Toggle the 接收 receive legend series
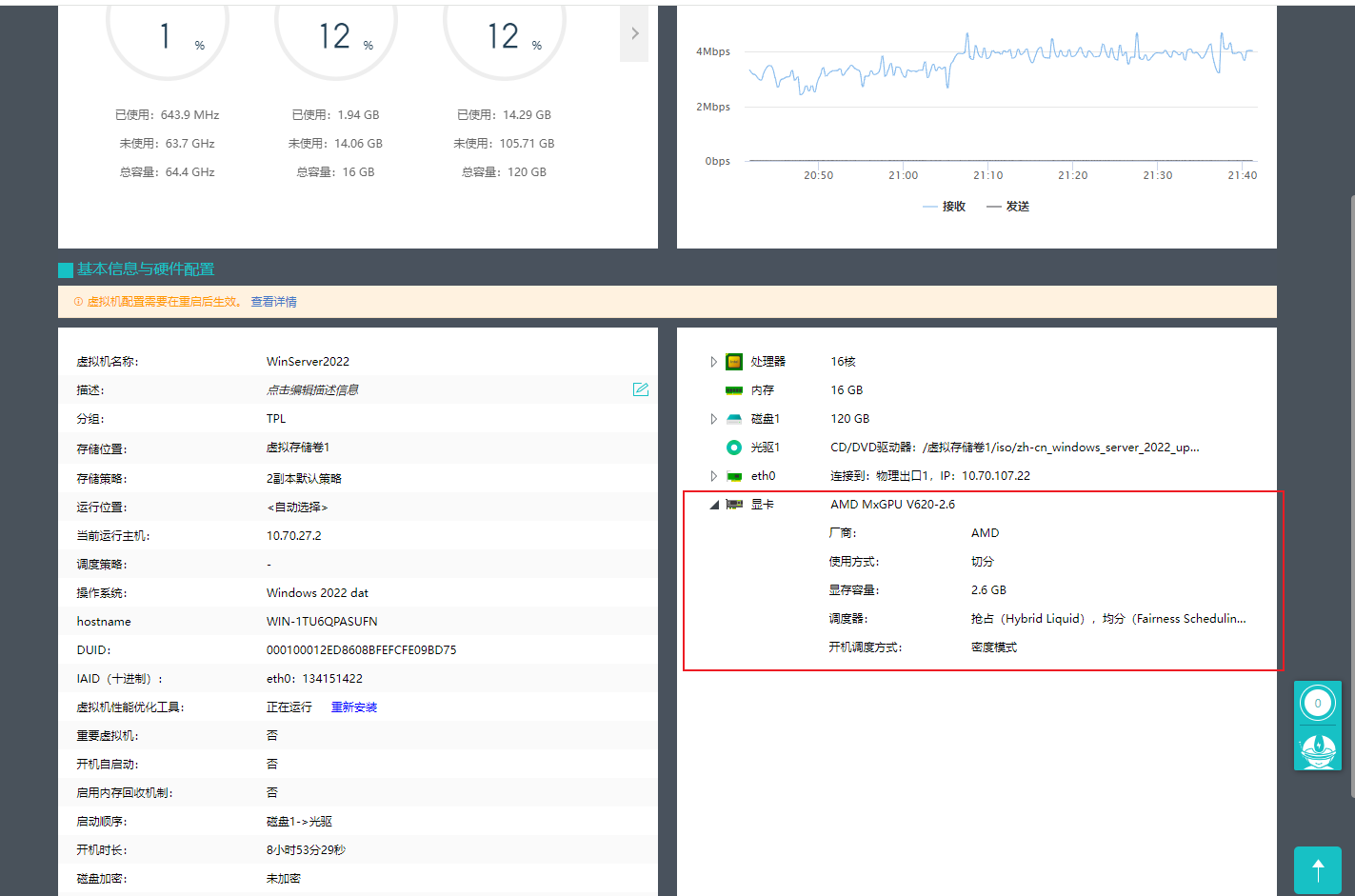Screen dimensions: 1355x896 coord(945,207)
